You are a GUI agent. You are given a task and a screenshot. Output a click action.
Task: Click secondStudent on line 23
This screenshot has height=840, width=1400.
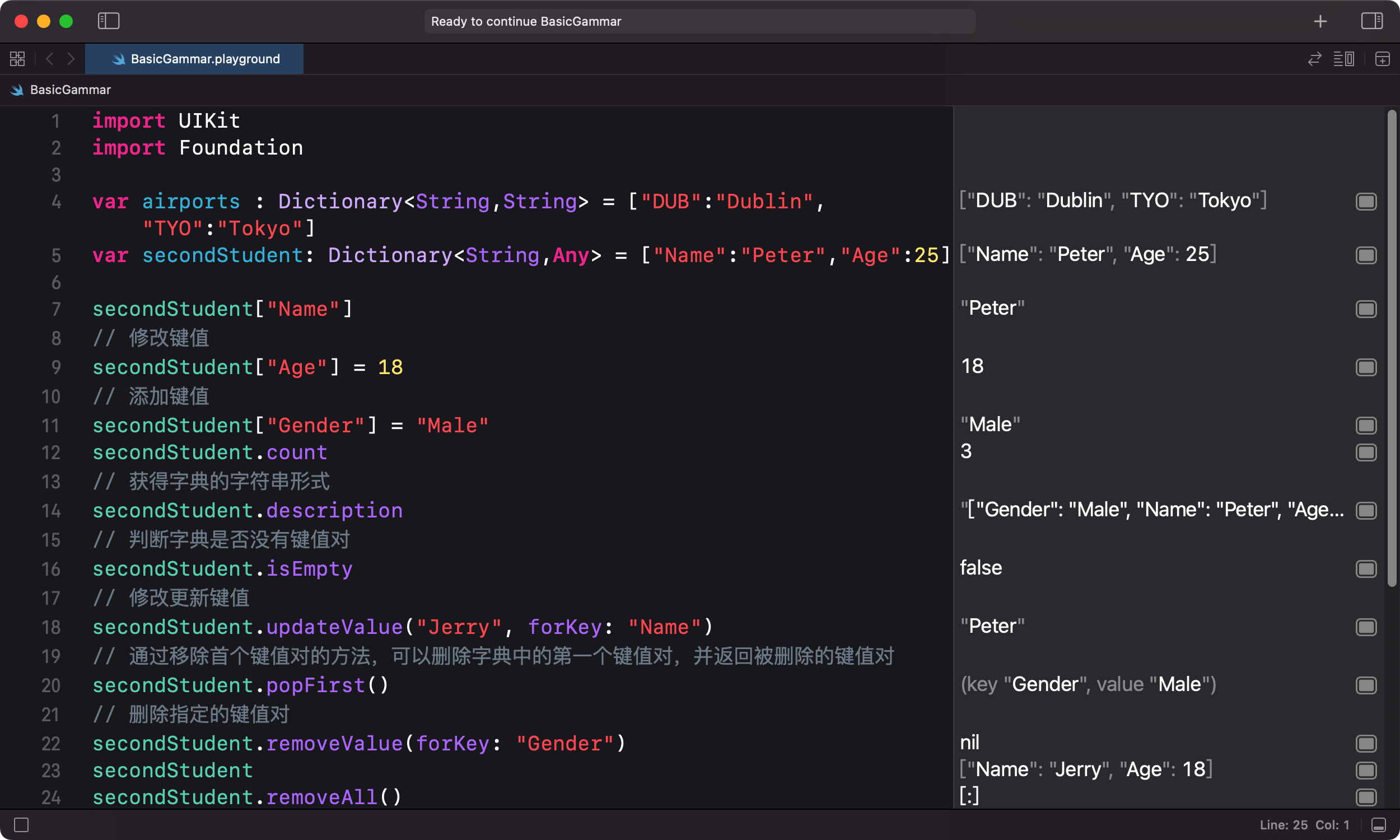pos(172,771)
